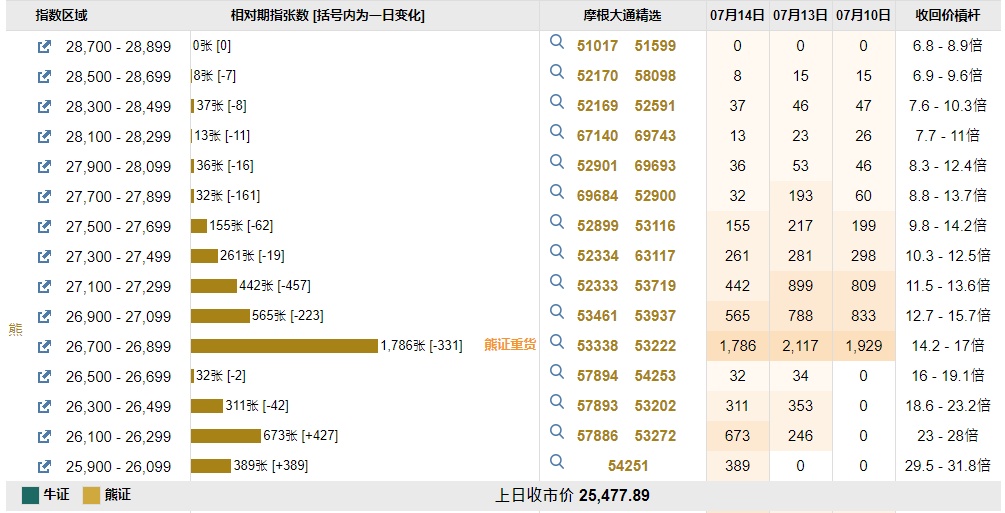Open external link icon for 26,700 - 26,899

coord(44,346)
